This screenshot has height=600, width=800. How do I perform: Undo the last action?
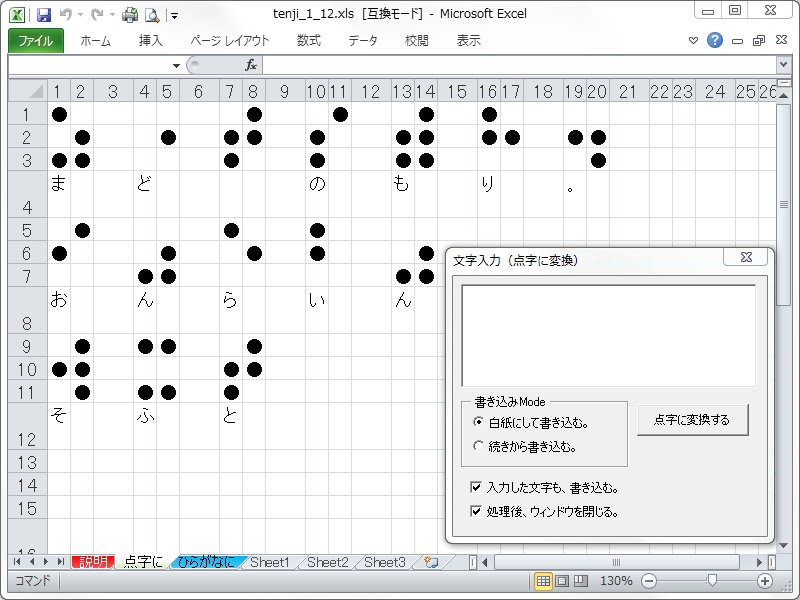click(x=66, y=14)
